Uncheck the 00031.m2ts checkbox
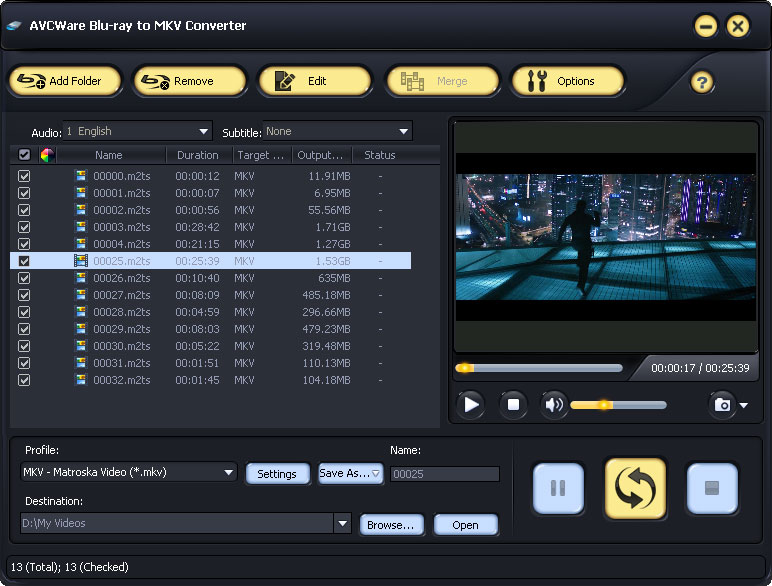This screenshot has height=586, width=772. click(x=24, y=363)
